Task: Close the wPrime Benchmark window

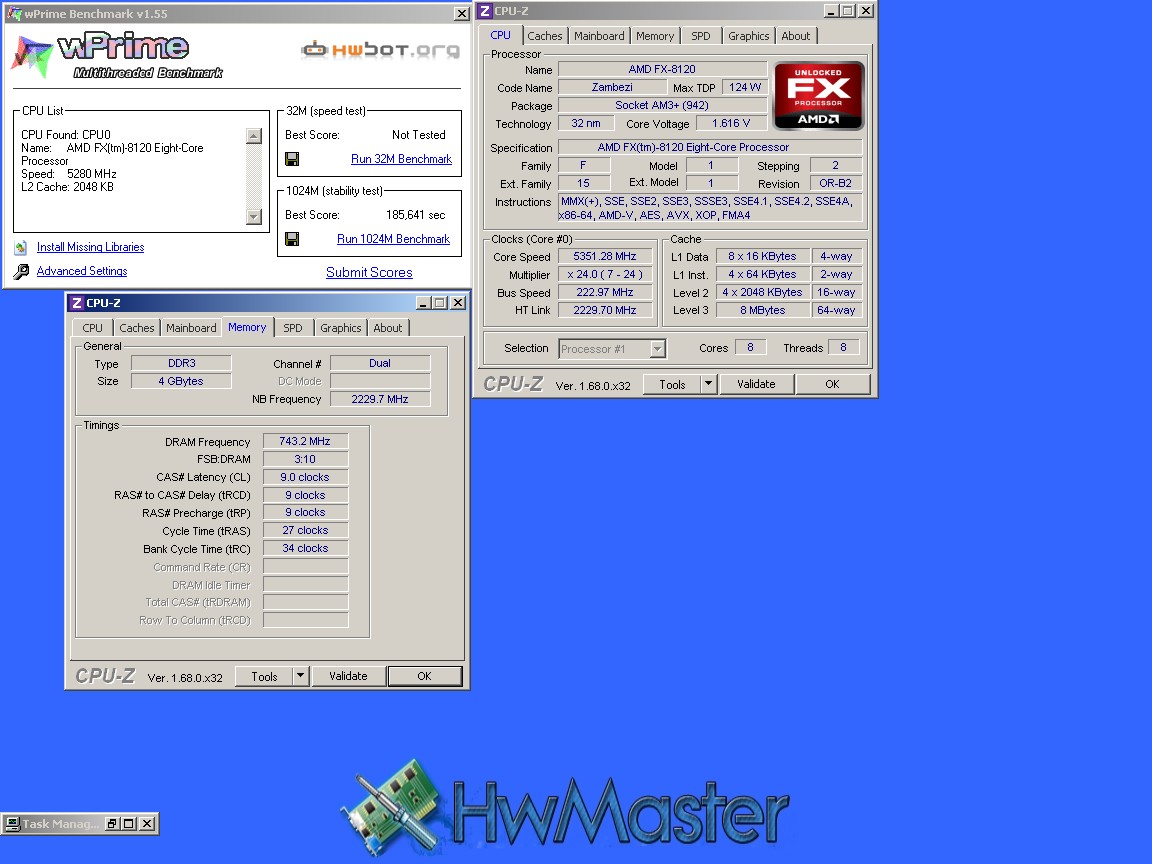Action: pos(461,13)
